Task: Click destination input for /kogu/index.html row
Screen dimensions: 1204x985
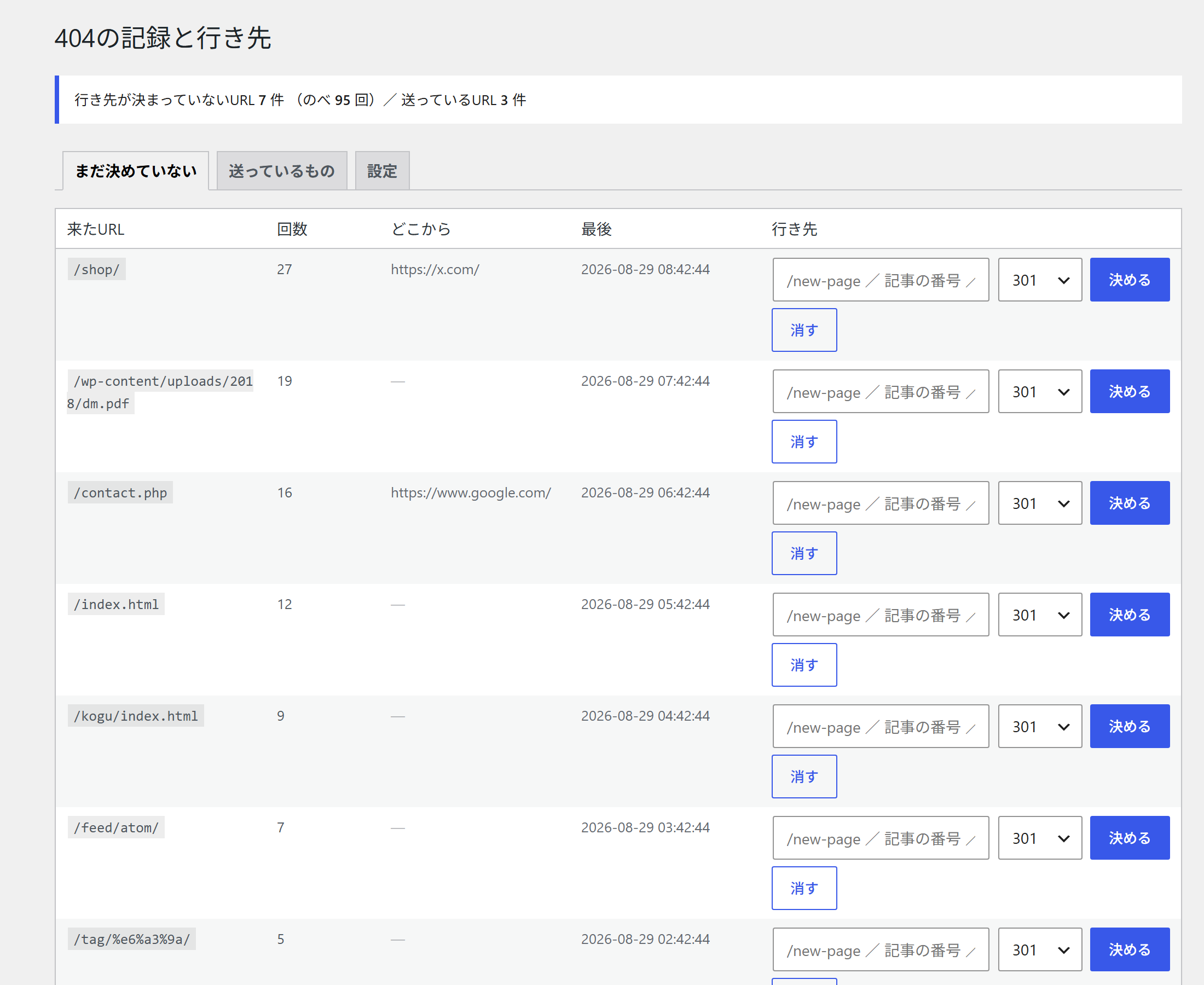Action: pyautogui.click(x=881, y=726)
